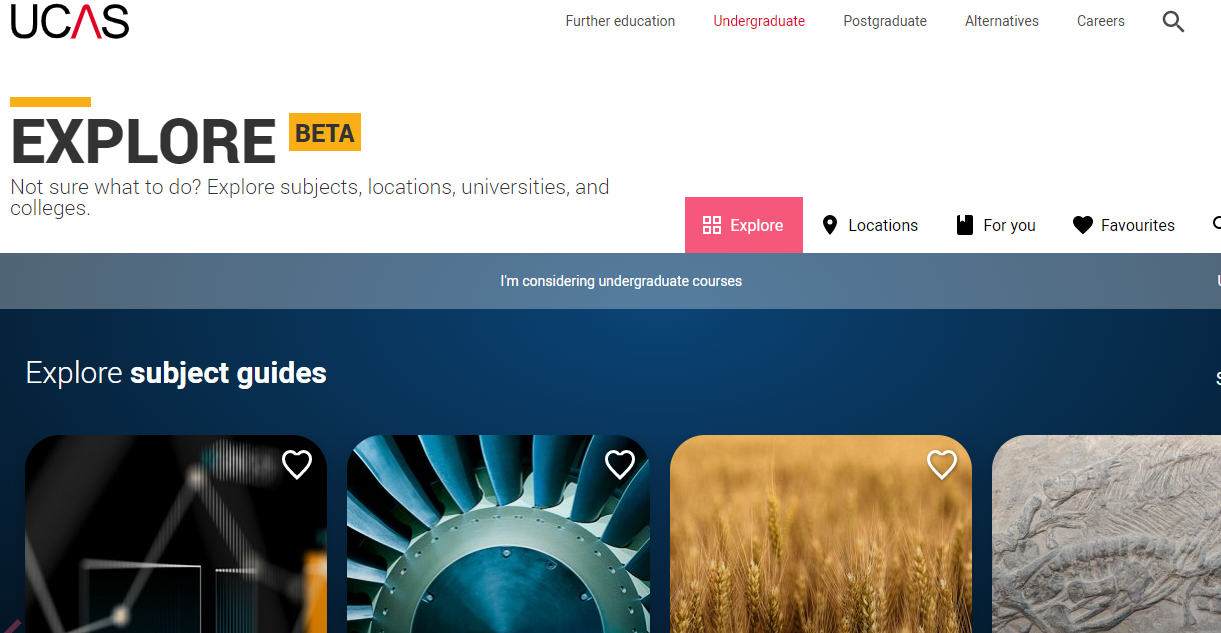Click the For you book icon
Viewport: 1221px width, 633px height.
pos(965,225)
